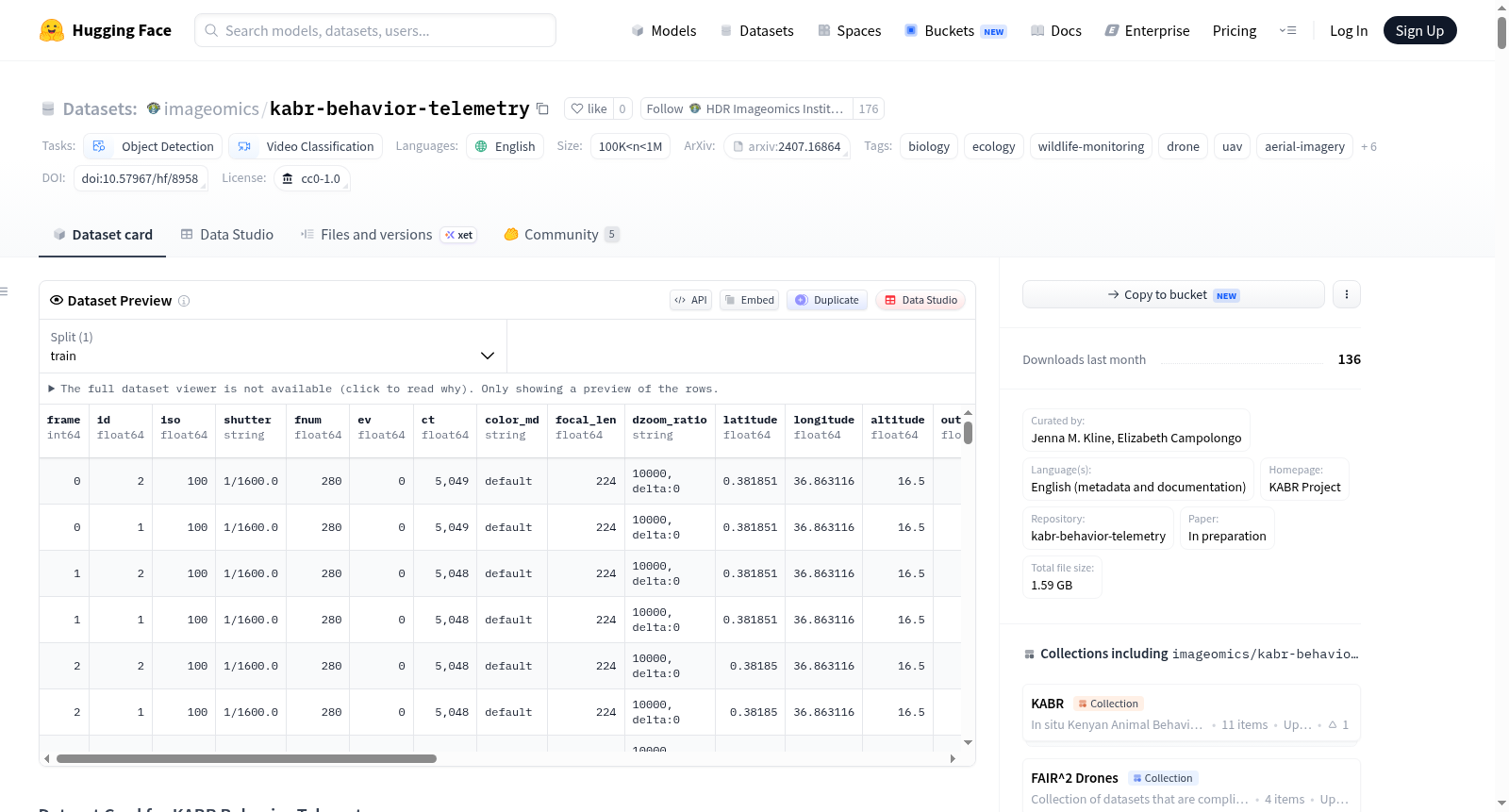Open the Split train dropdown
Viewport: 1509px width, 812px height.
click(x=273, y=346)
